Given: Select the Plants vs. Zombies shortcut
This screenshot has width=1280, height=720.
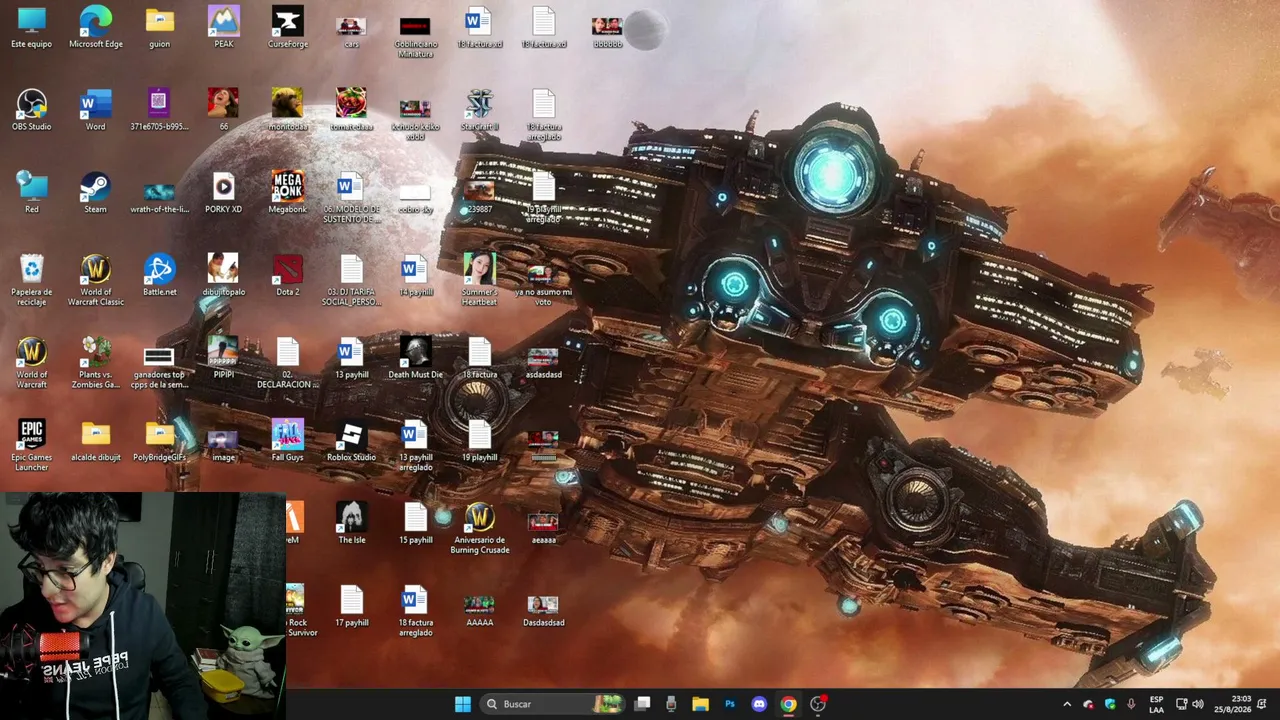Looking at the screenshot, I should pos(96,362).
